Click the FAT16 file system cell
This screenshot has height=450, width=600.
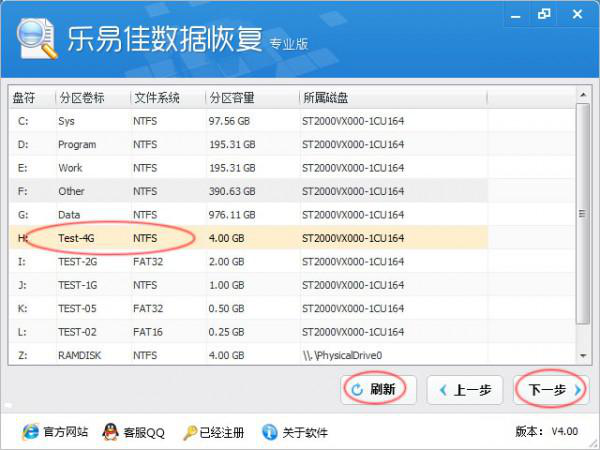pyautogui.click(x=148, y=332)
